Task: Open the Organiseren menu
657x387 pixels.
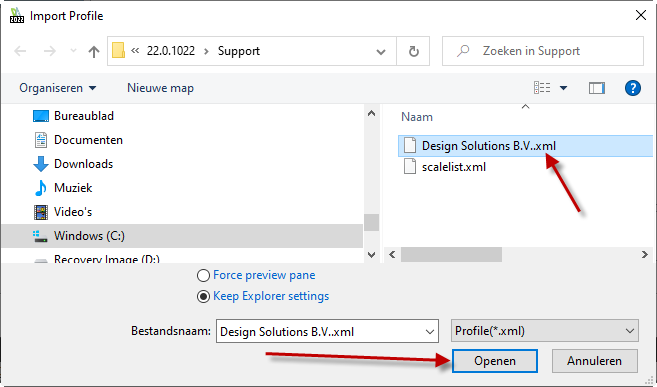Action: [57, 88]
